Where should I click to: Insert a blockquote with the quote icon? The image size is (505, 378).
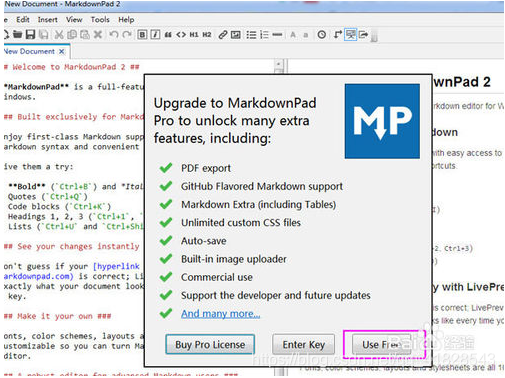pos(168,35)
